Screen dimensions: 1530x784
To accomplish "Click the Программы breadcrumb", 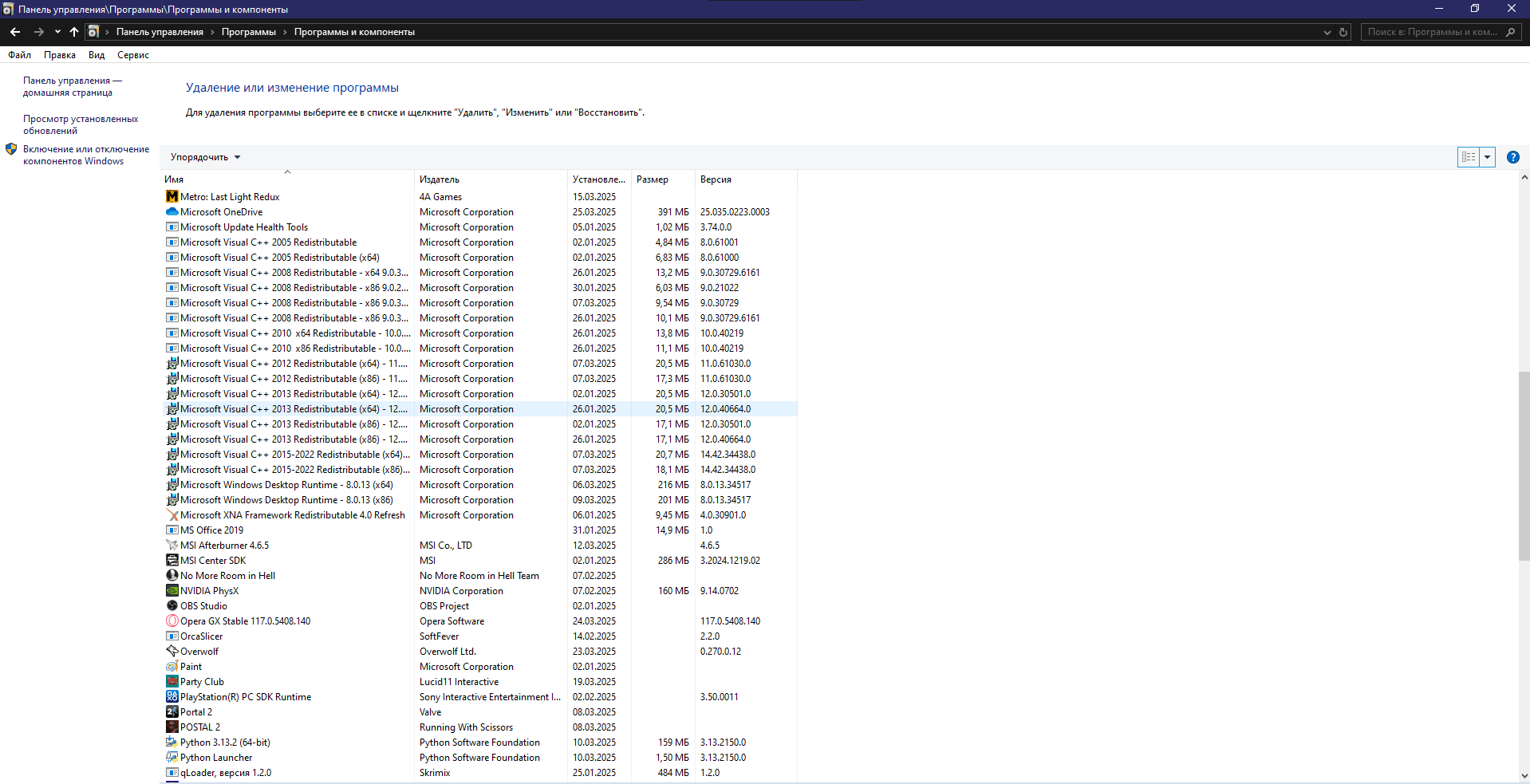I will [249, 32].
